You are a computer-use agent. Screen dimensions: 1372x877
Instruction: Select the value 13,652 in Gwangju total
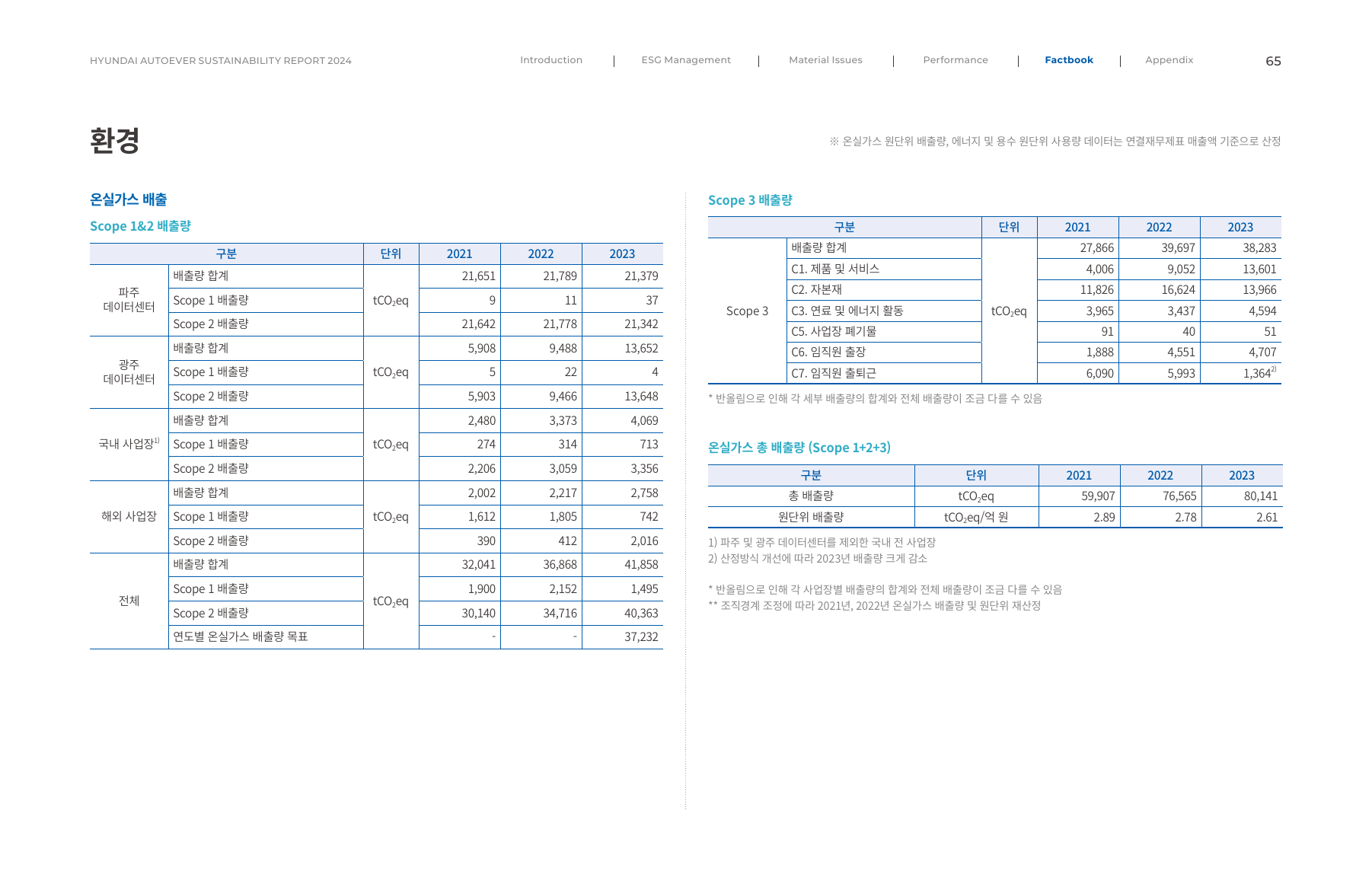coord(641,349)
